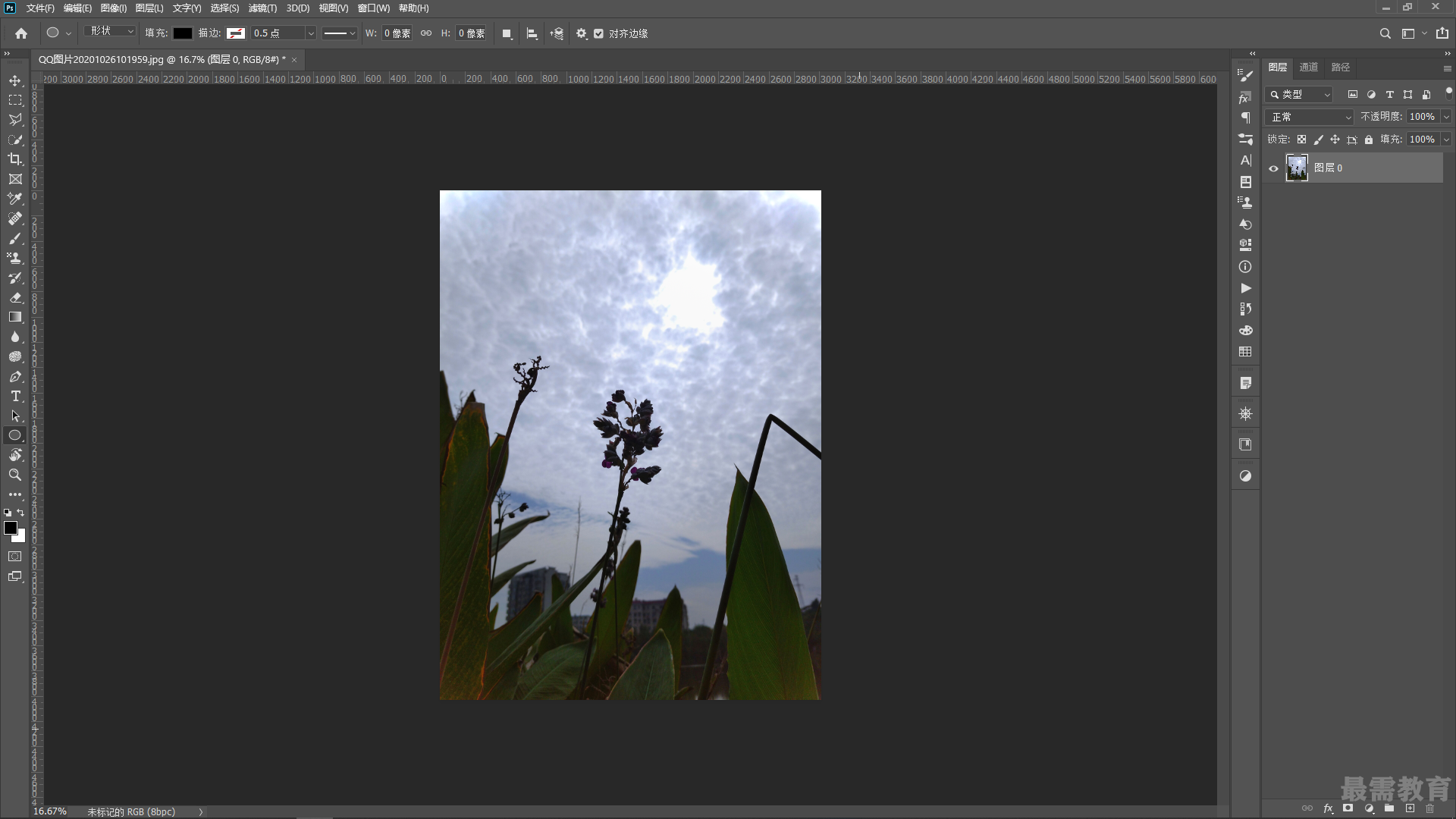Open the 类型 layer filter dropdown
Image resolution: width=1456 pixels, height=819 pixels.
[x=1300, y=95]
